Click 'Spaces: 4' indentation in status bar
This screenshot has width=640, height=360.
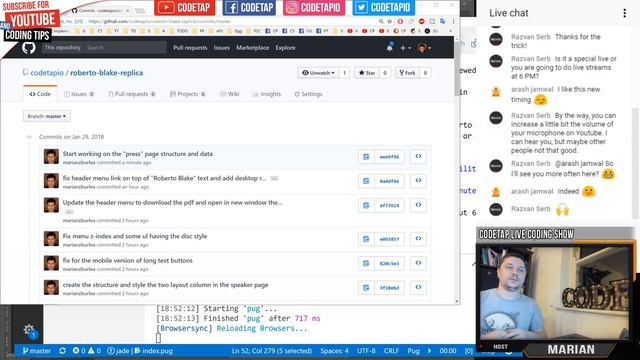(334, 351)
